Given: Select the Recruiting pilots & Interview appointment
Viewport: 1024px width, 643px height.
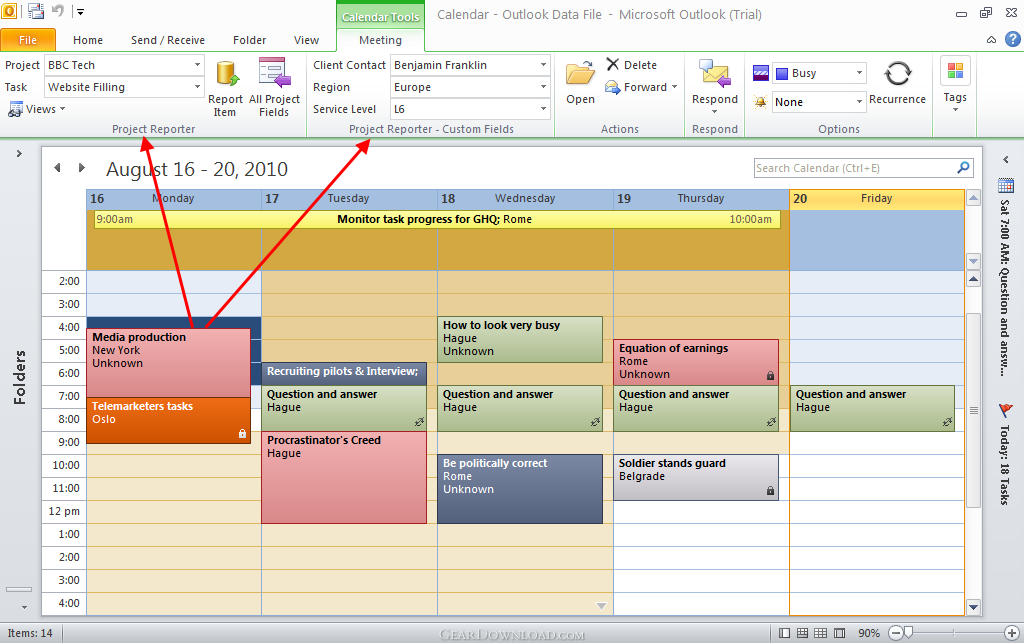Looking at the screenshot, I should (344, 372).
